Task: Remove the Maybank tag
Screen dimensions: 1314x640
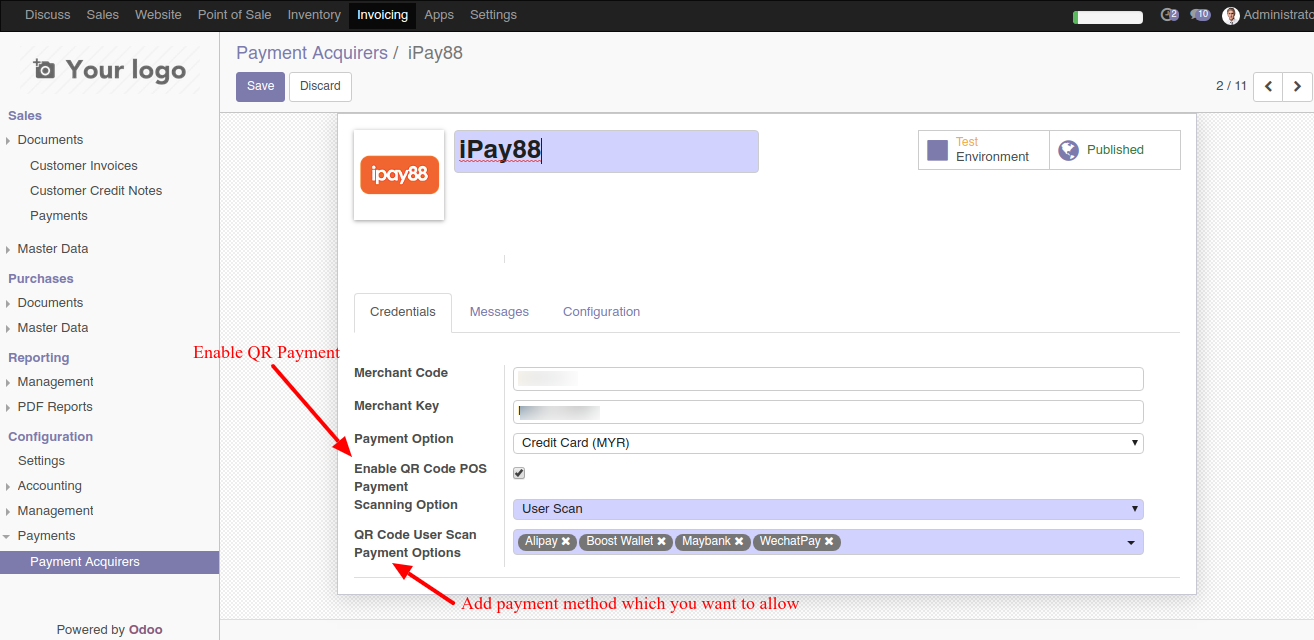Action: [739, 541]
